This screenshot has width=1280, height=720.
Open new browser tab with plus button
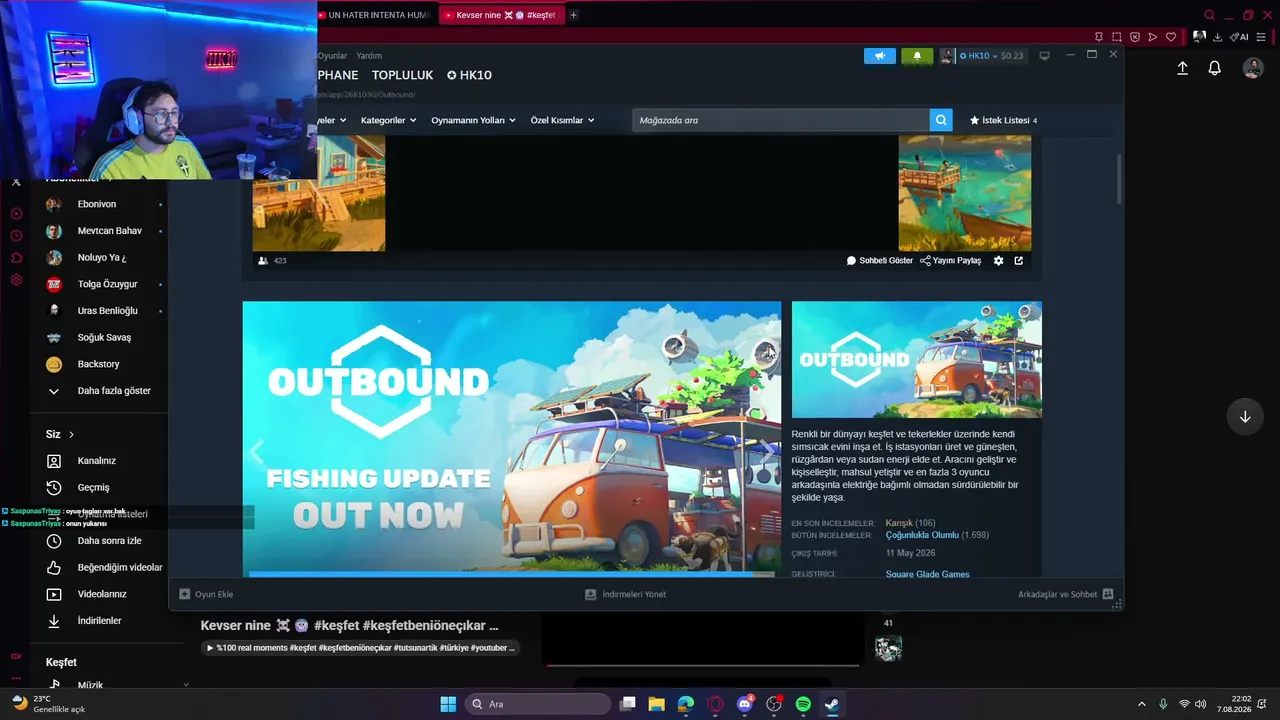[x=573, y=15]
